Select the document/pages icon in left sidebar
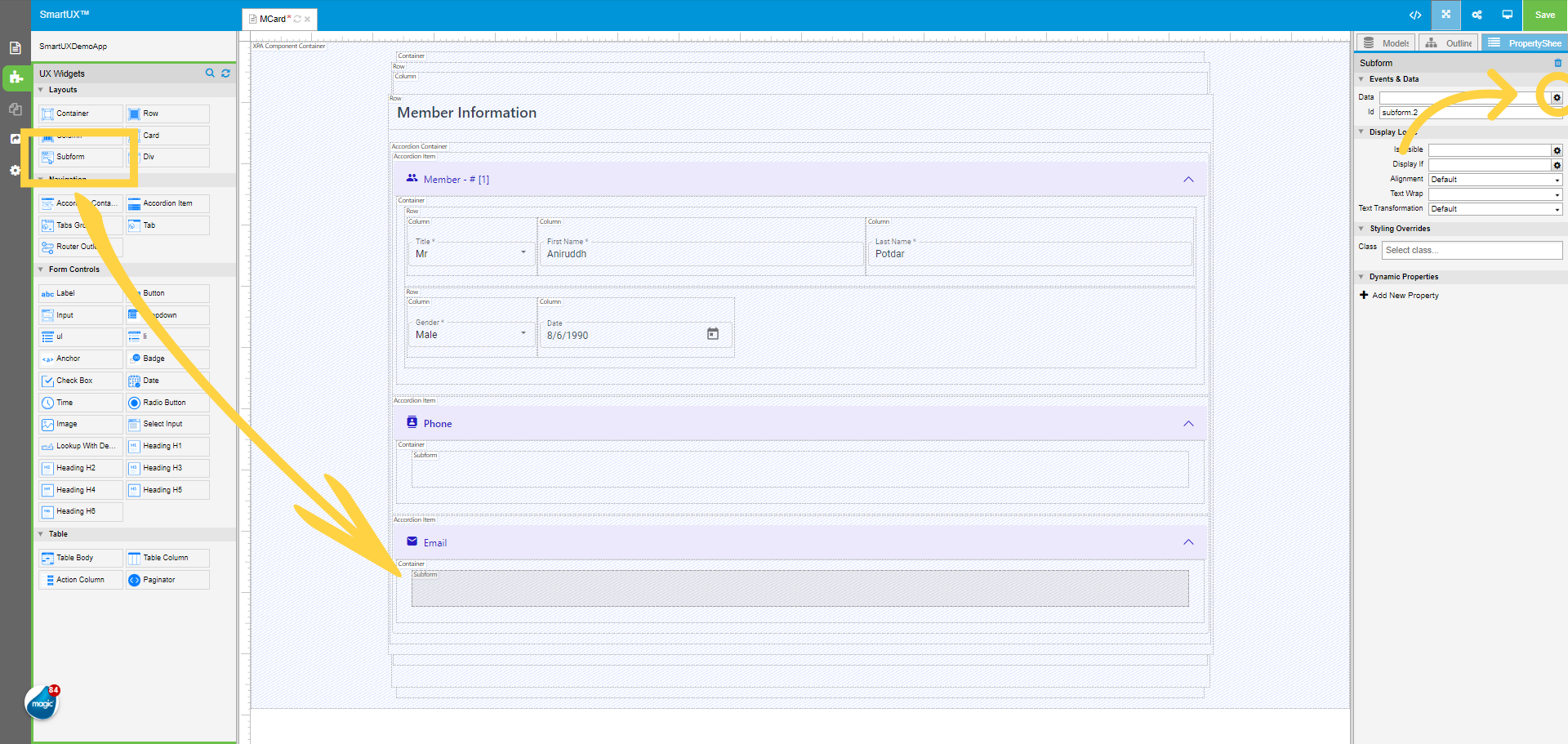The width and height of the screenshot is (1568, 744). click(15, 48)
